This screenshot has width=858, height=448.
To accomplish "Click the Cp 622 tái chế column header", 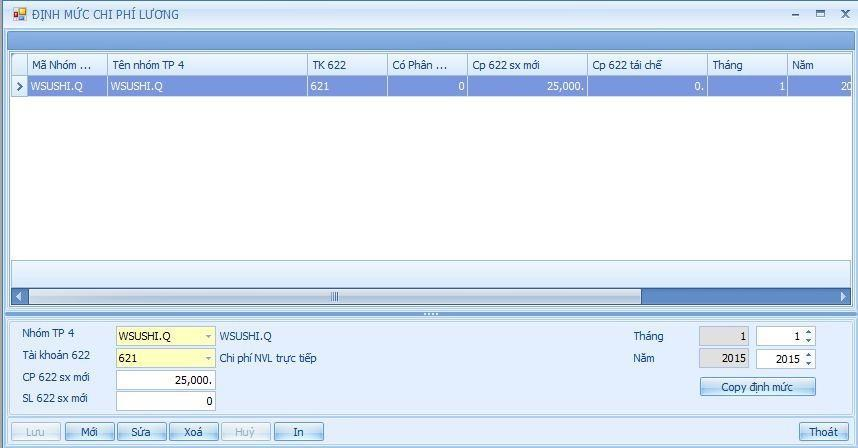I will coord(647,65).
